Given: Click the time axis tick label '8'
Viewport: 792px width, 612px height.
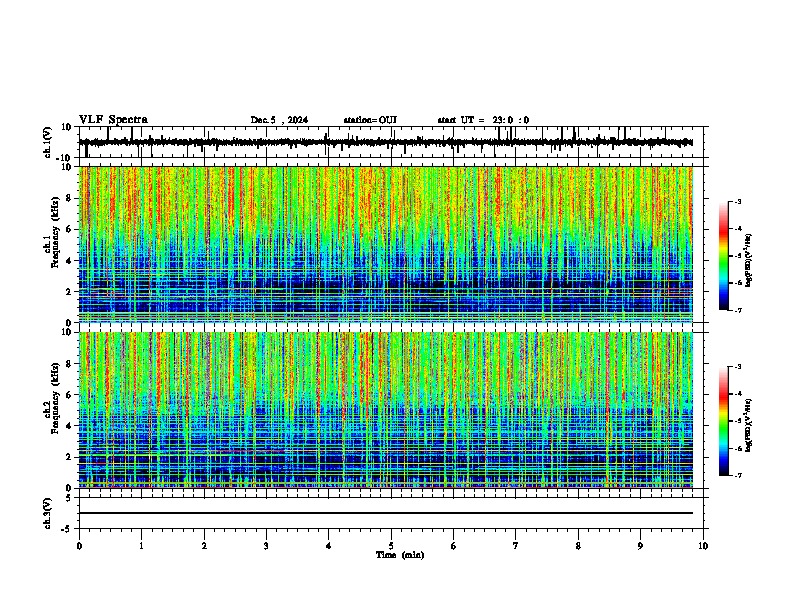Looking at the screenshot, I should (x=578, y=546).
